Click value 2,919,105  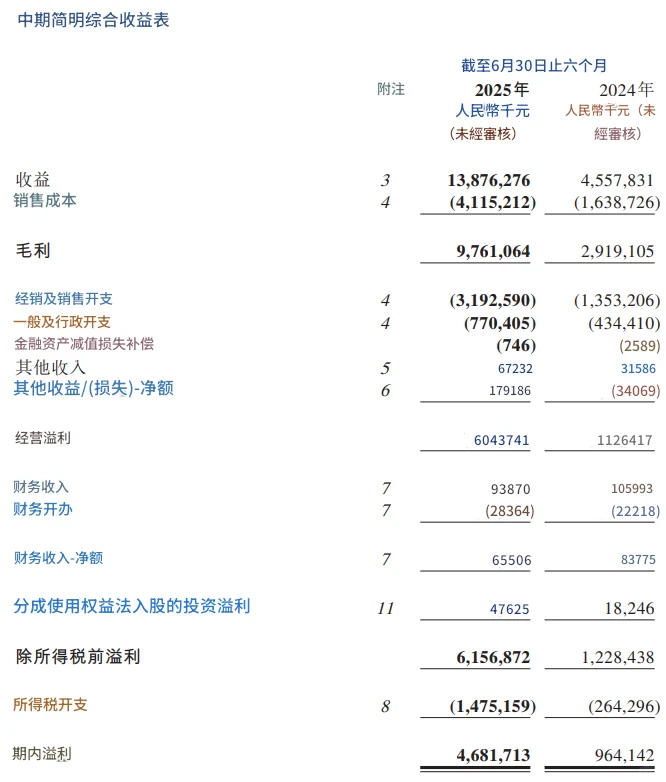click(618, 251)
